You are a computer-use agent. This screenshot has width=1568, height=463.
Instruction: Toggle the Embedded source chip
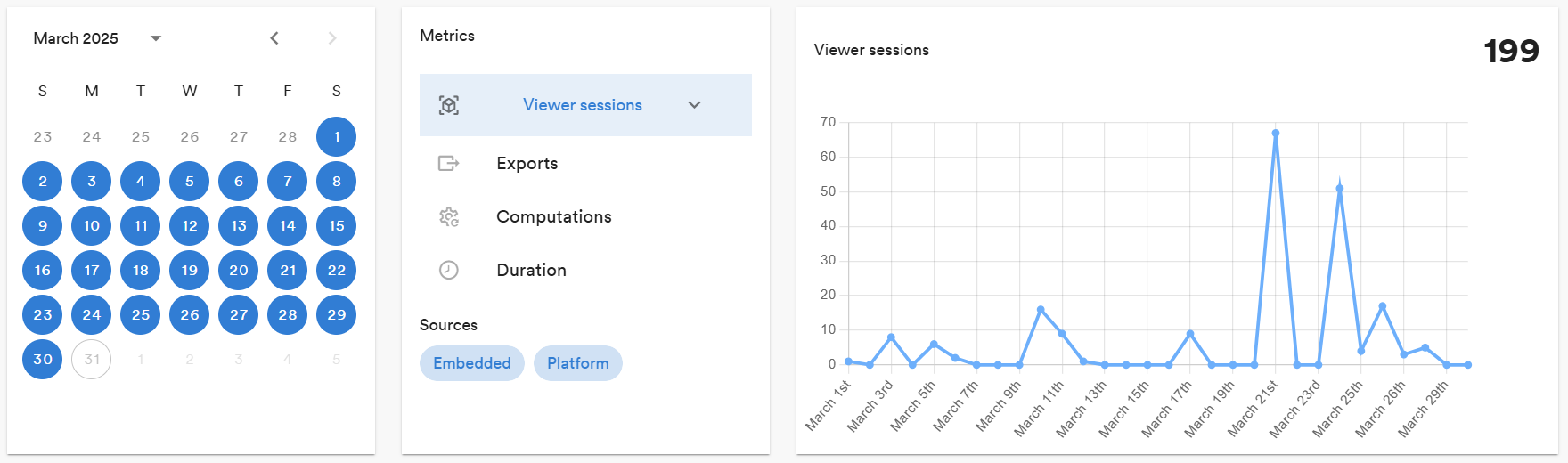471,363
